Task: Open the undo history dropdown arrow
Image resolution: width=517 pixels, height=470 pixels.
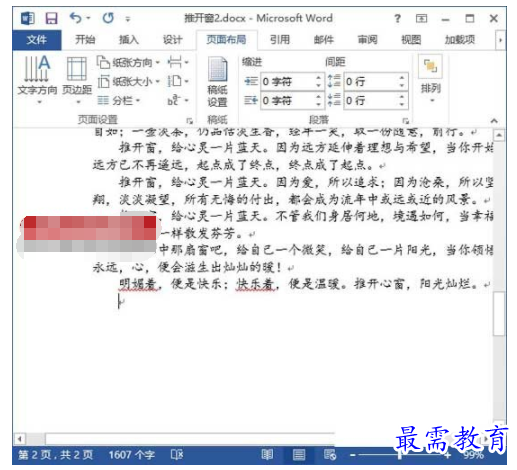Action: coord(88,18)
